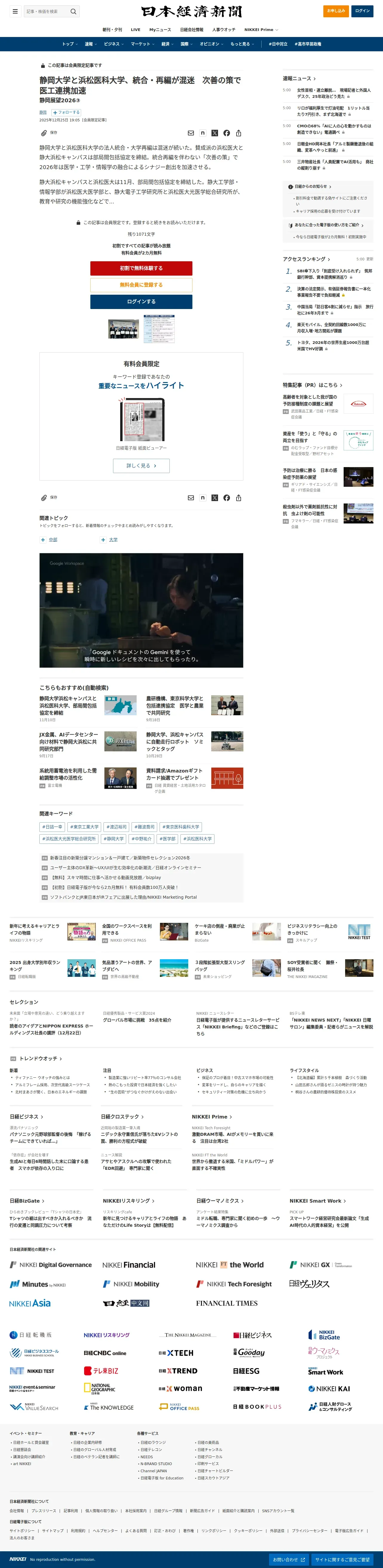Open the group photo thumbnail under login button
Image resolution: width=383 pixels, height=1568 pixels.
[123, 329]
